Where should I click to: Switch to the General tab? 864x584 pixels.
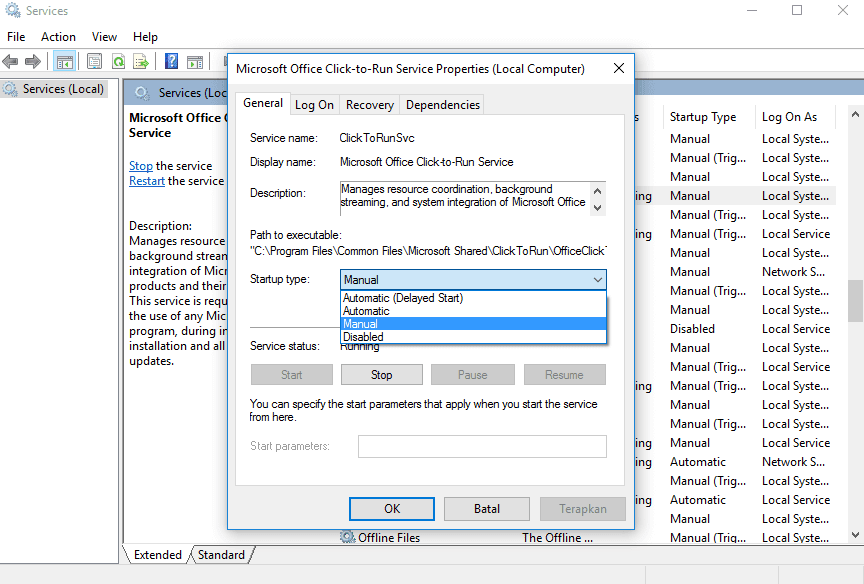pos(263,103)
